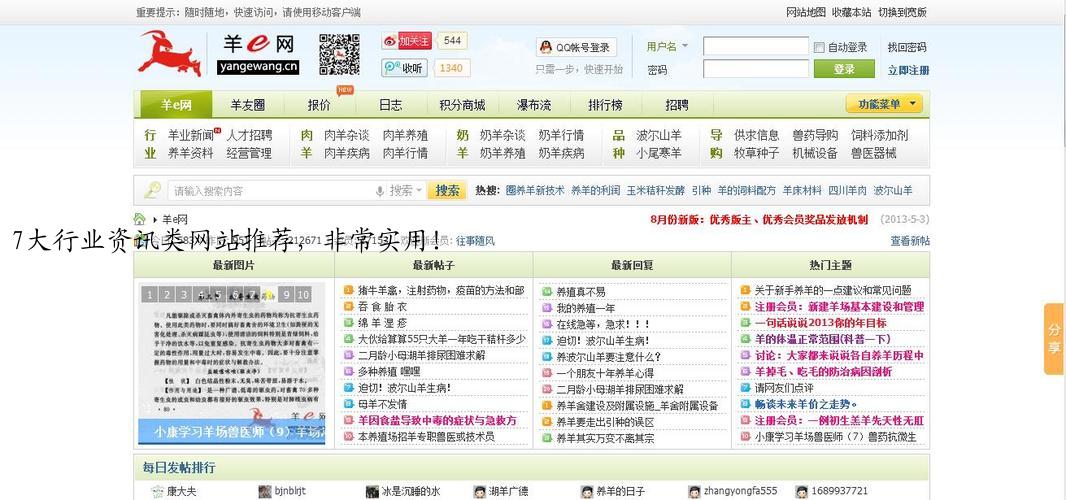The width and height of the screenshot is (1066, 500).
Task: Open user zhangyongfa555 avatar
Action: [694, 491]
